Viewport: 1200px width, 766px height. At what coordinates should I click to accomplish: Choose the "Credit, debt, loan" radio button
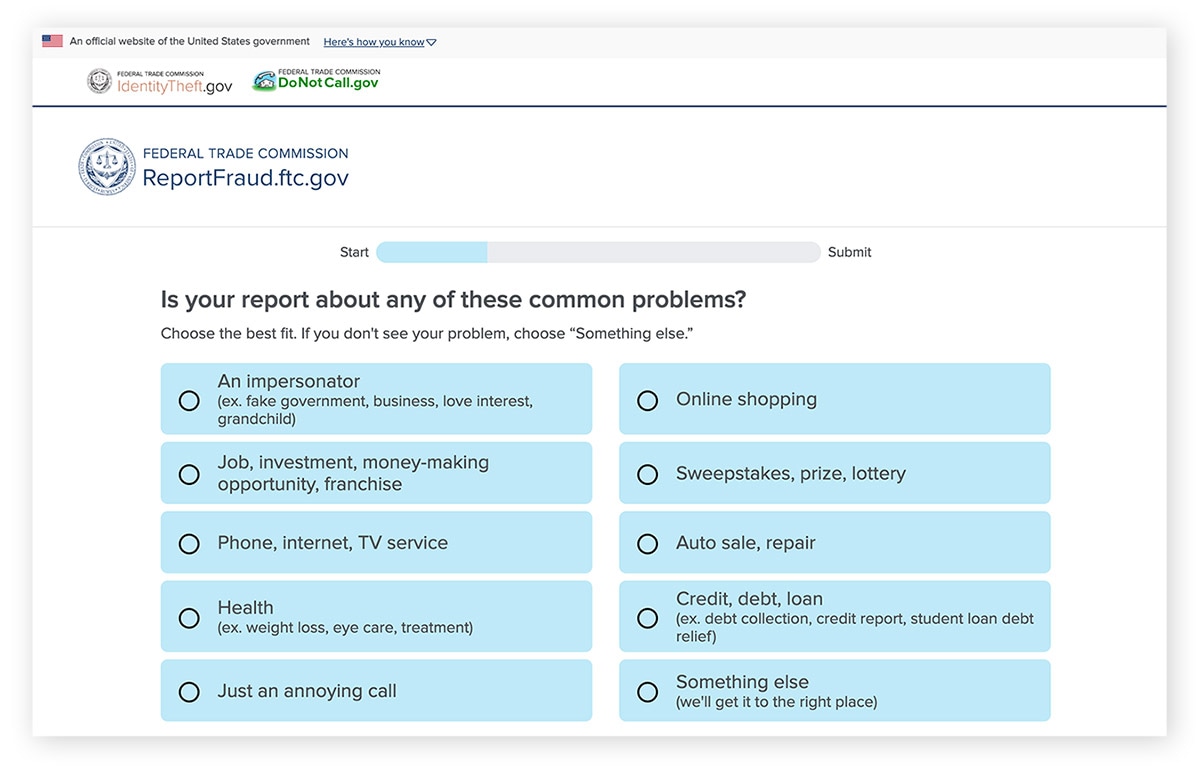point(648,618)
